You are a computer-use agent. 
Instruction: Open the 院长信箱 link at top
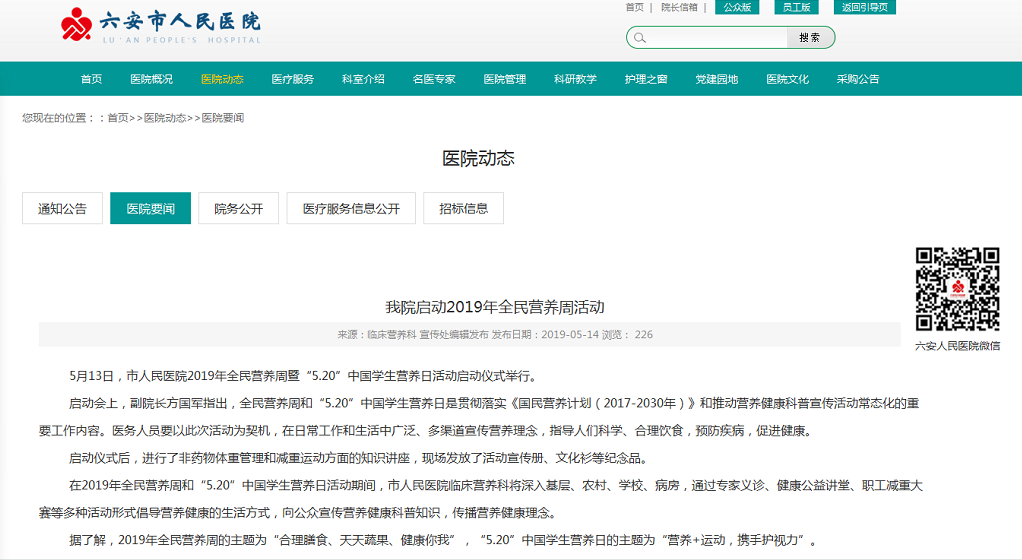[679, 7]
